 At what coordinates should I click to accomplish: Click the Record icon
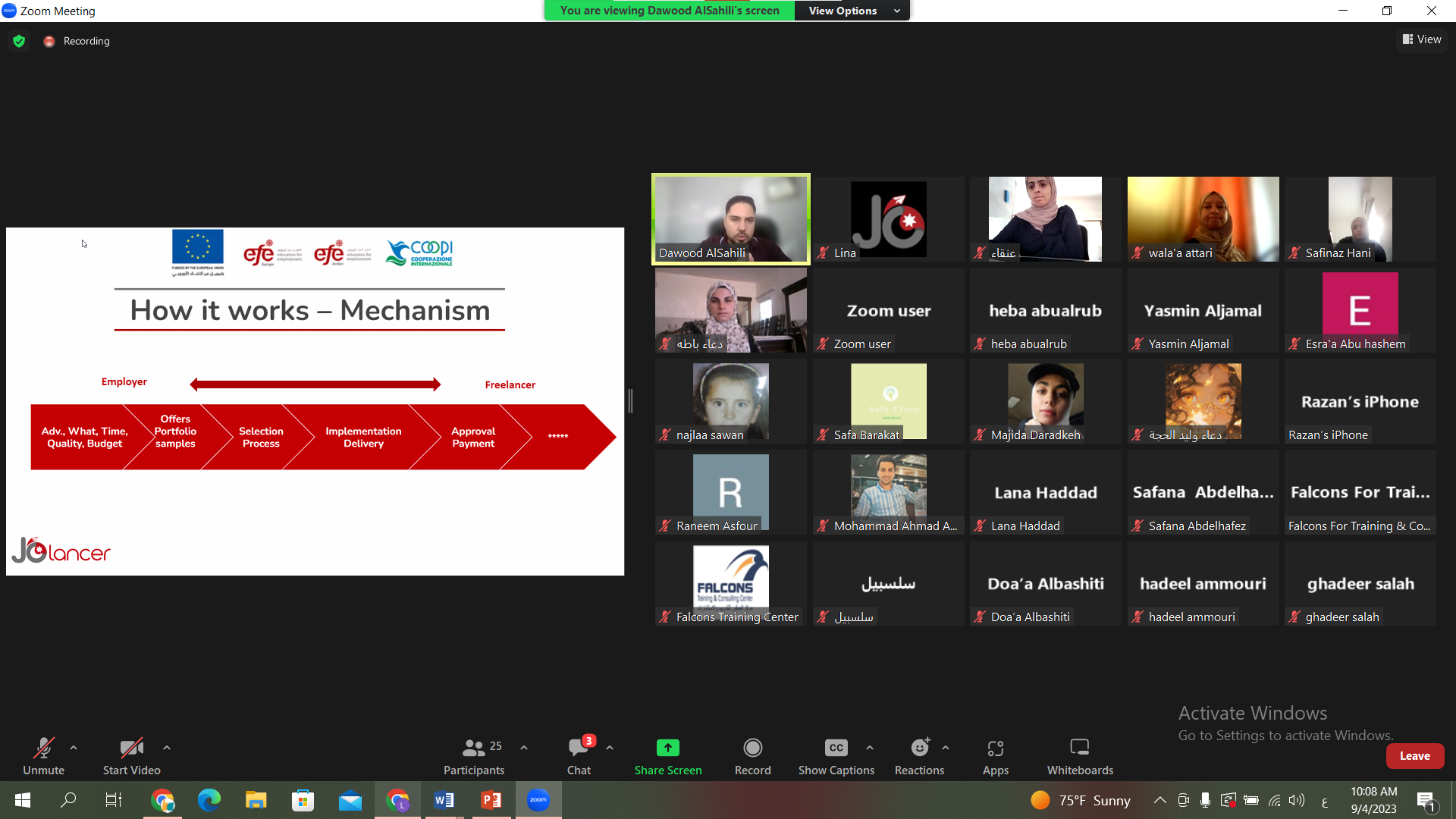[752, 748]
